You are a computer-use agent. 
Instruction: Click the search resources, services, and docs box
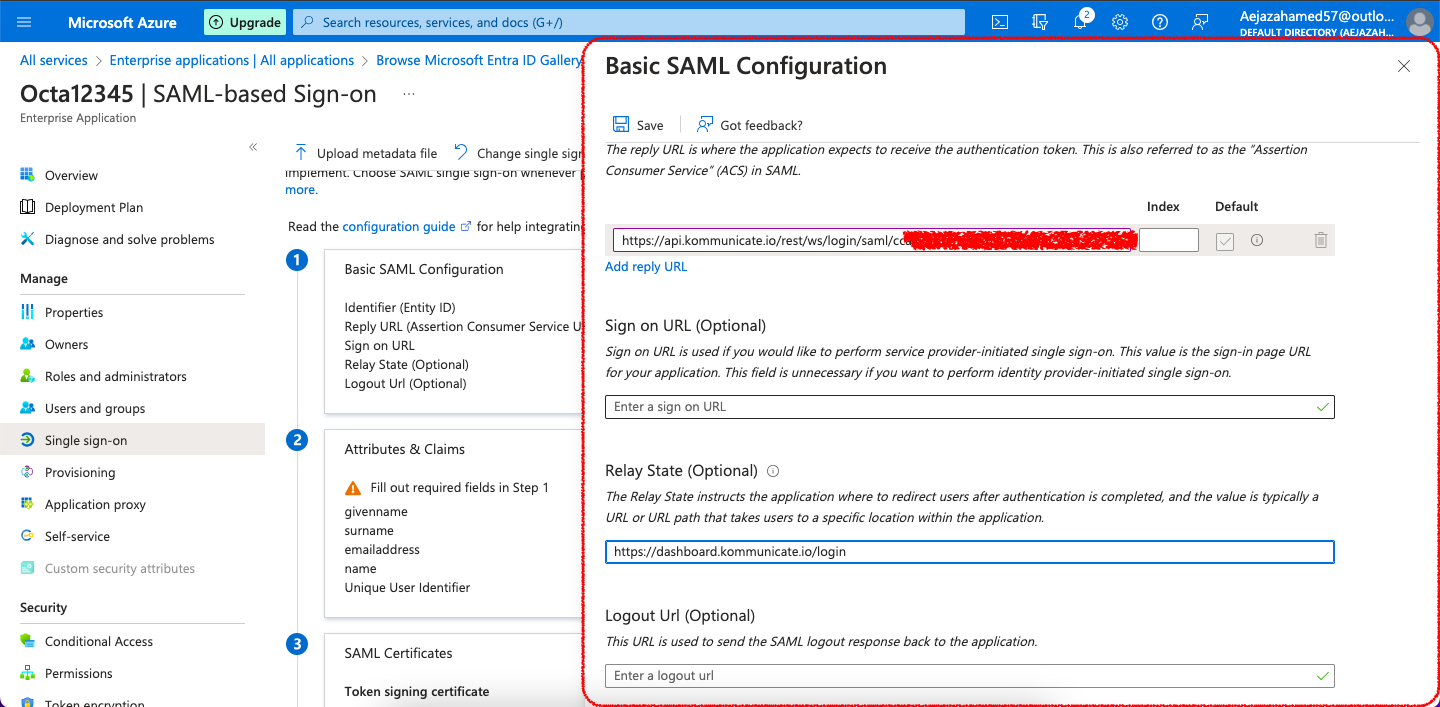pos(629,22)
